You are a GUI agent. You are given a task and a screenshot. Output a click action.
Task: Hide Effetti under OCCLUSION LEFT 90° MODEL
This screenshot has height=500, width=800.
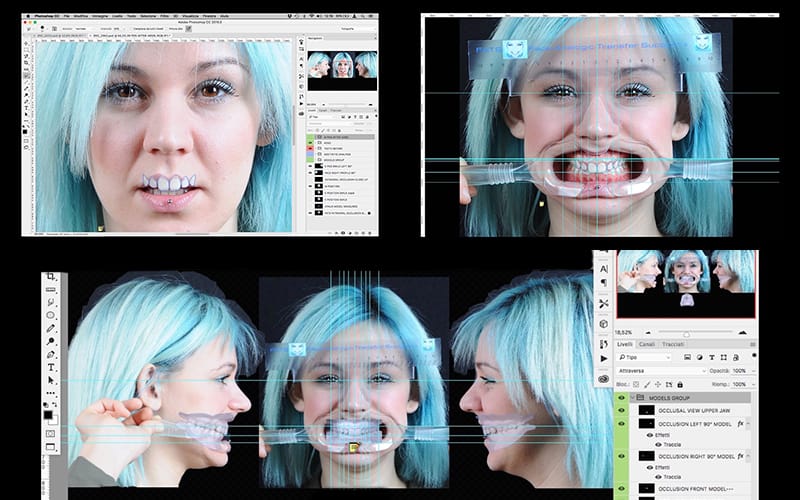coord(650,435)
